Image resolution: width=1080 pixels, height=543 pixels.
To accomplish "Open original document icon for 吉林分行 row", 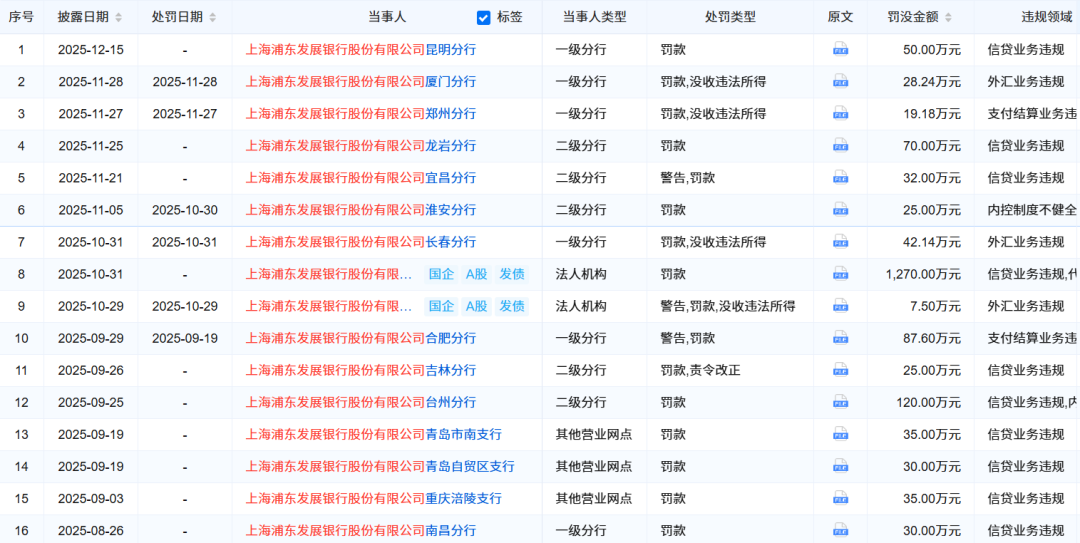I will [x=840, y=370].
